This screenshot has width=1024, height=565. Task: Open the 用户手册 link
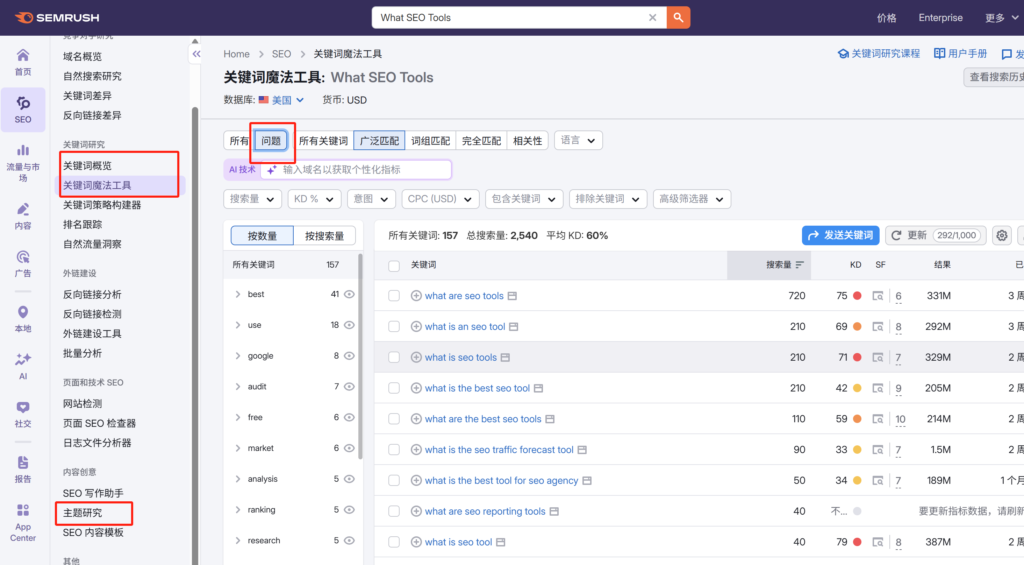961,54
